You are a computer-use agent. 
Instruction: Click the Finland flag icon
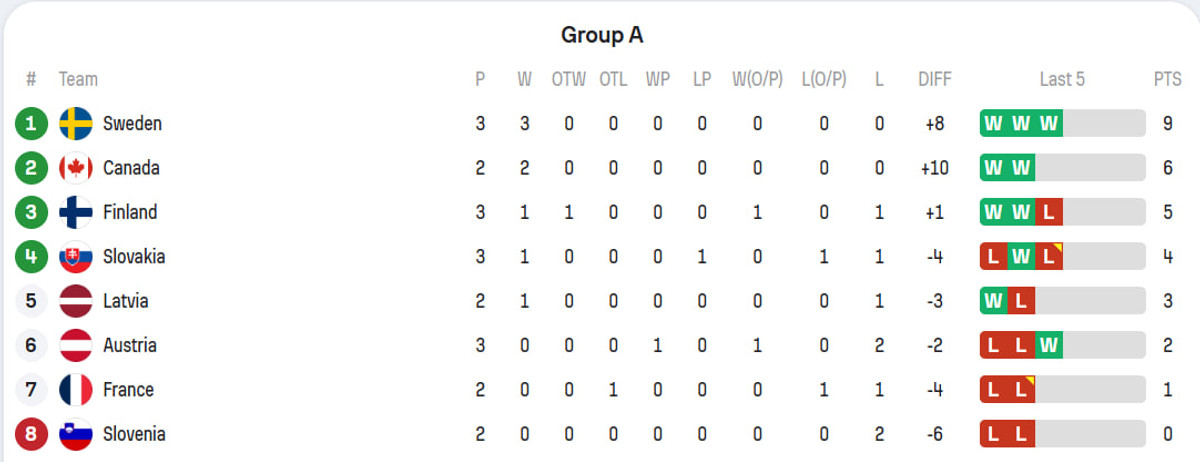pyautogui.click(x=76, y=212)
